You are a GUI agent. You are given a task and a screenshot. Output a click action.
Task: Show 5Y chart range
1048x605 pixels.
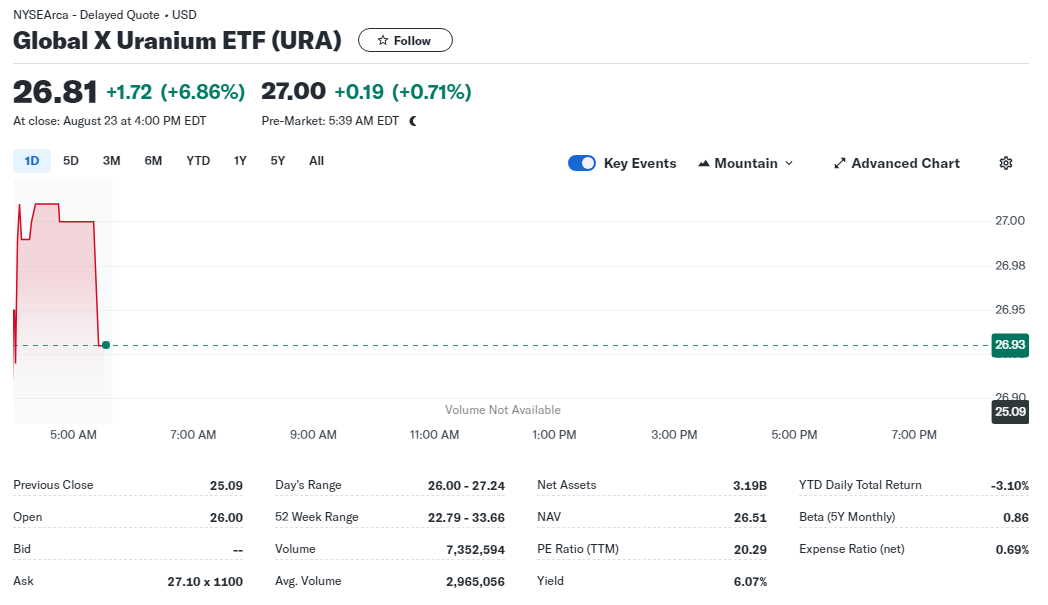[277, 161]
